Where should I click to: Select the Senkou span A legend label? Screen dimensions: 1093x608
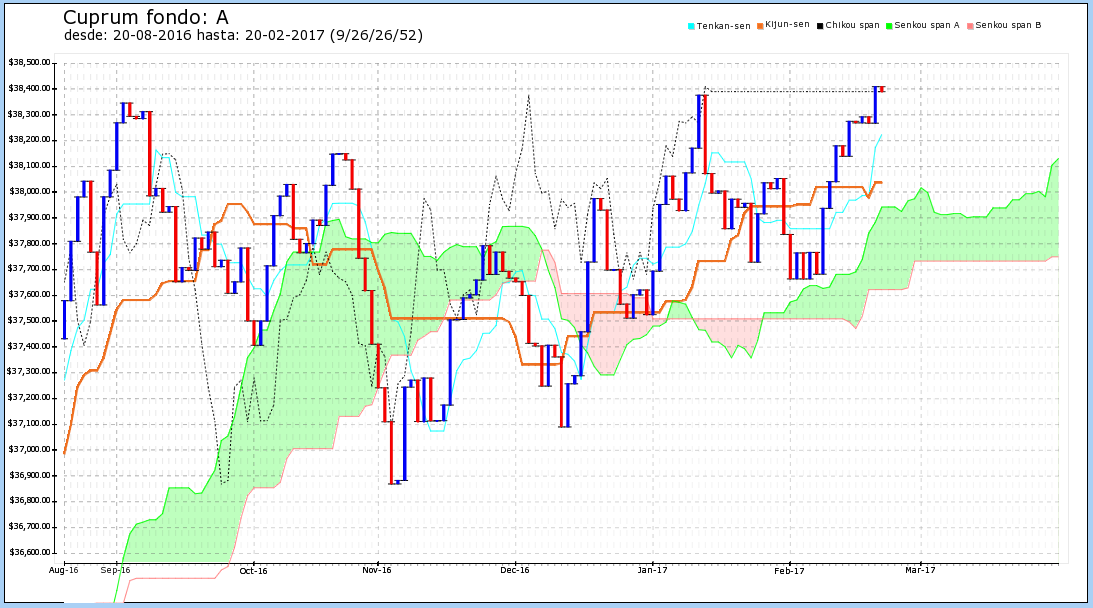(926, 25)
